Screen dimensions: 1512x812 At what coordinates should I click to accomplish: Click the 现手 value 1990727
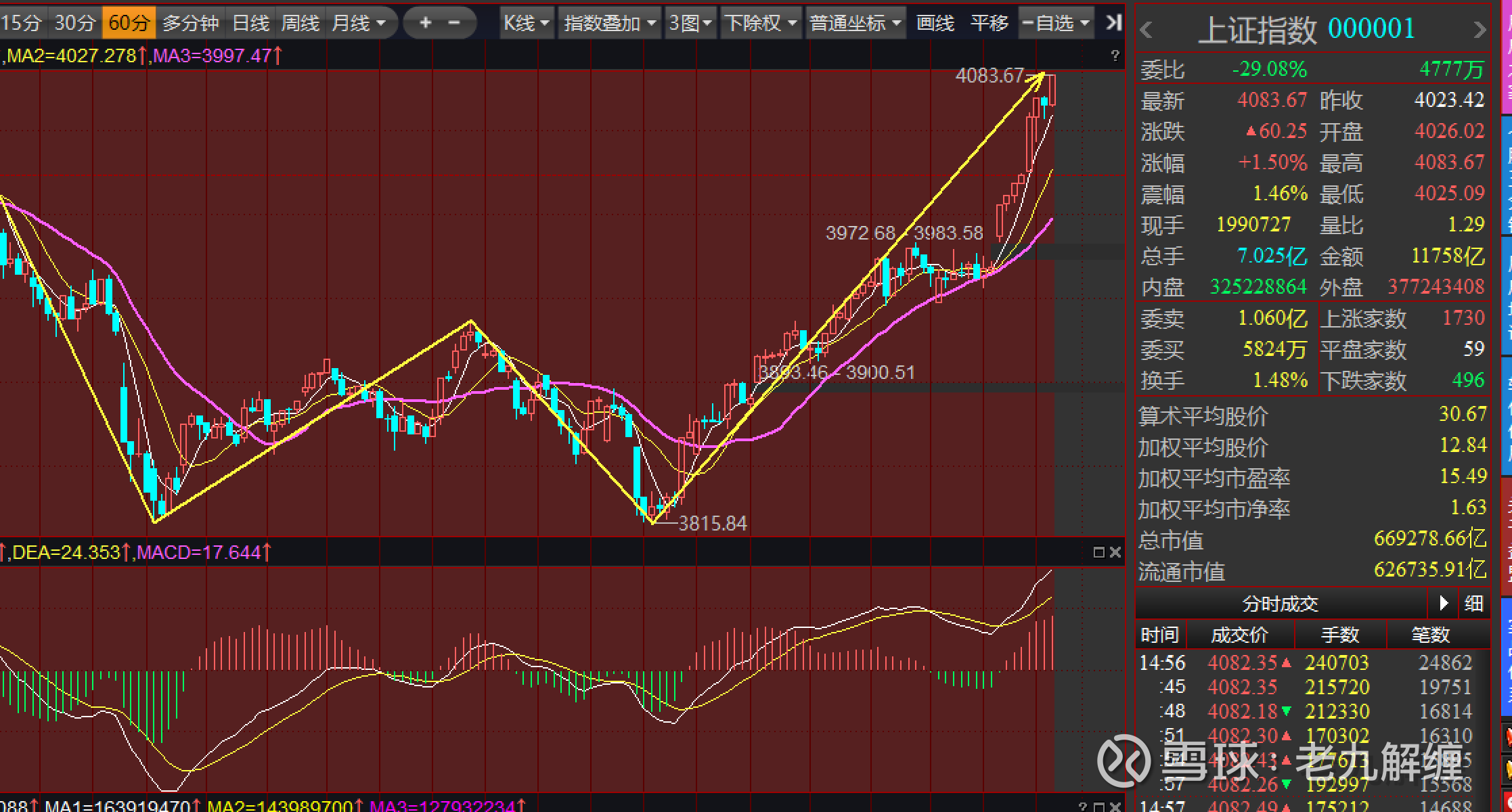coord(1253,225)
